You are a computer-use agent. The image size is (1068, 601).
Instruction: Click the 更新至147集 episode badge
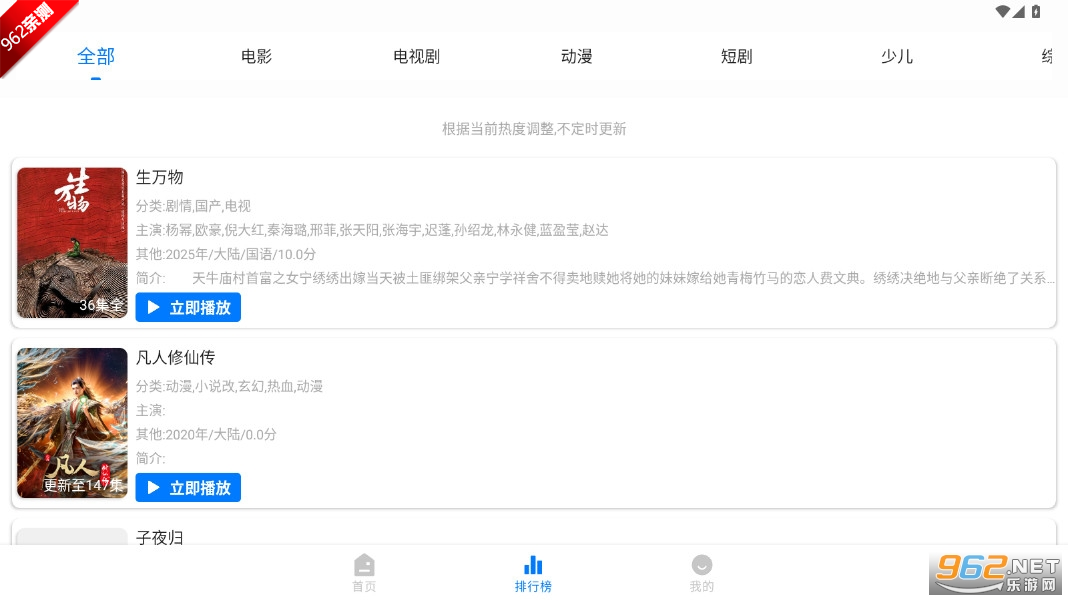84,485
